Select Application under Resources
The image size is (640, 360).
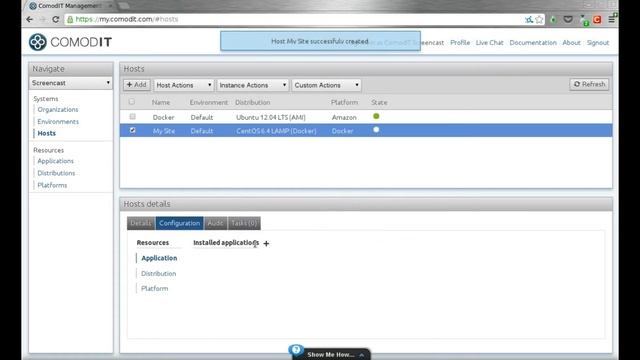(159, 258)
